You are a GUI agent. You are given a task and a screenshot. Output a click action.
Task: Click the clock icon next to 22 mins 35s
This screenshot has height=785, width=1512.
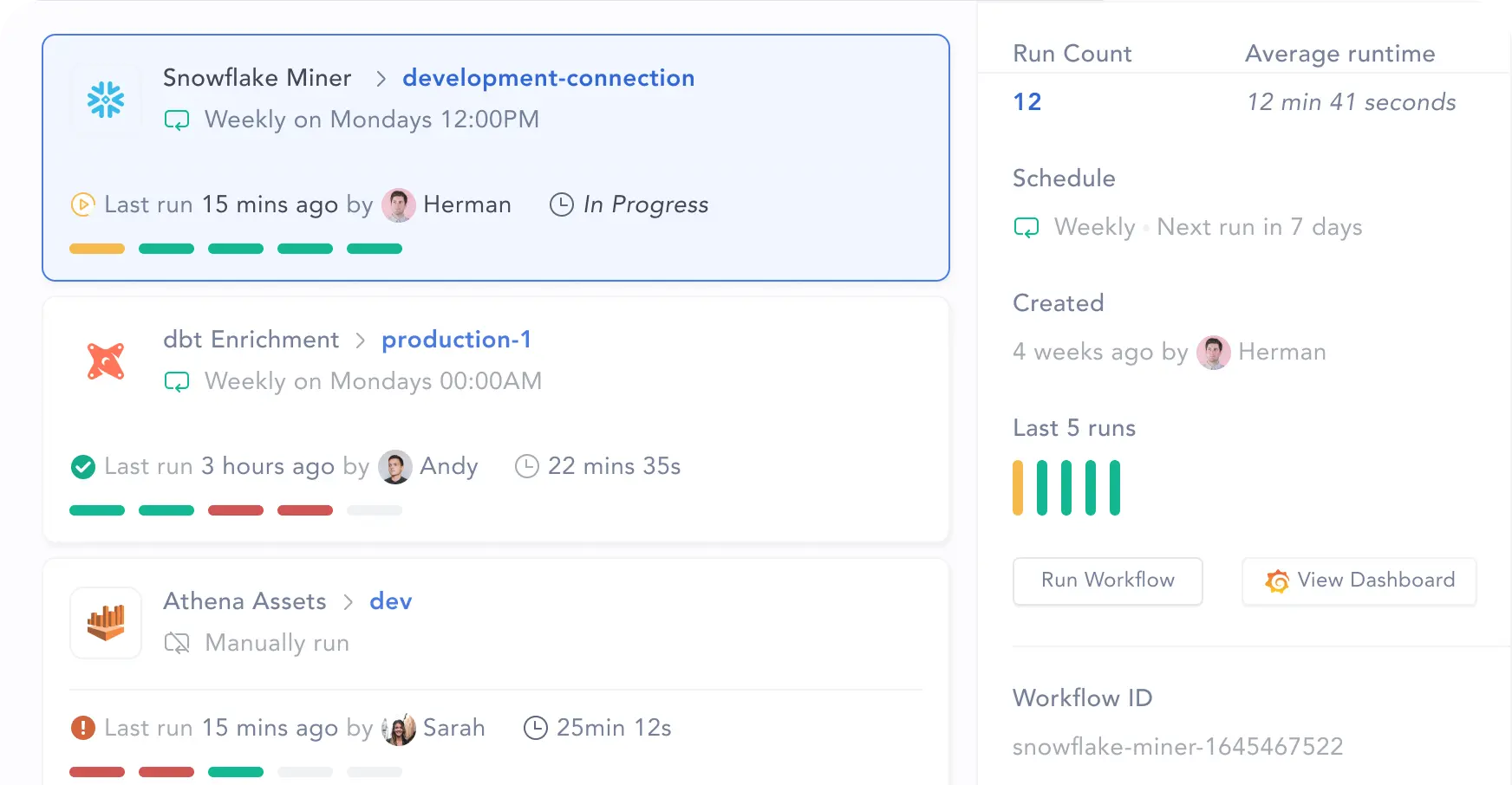coord(527,466)
